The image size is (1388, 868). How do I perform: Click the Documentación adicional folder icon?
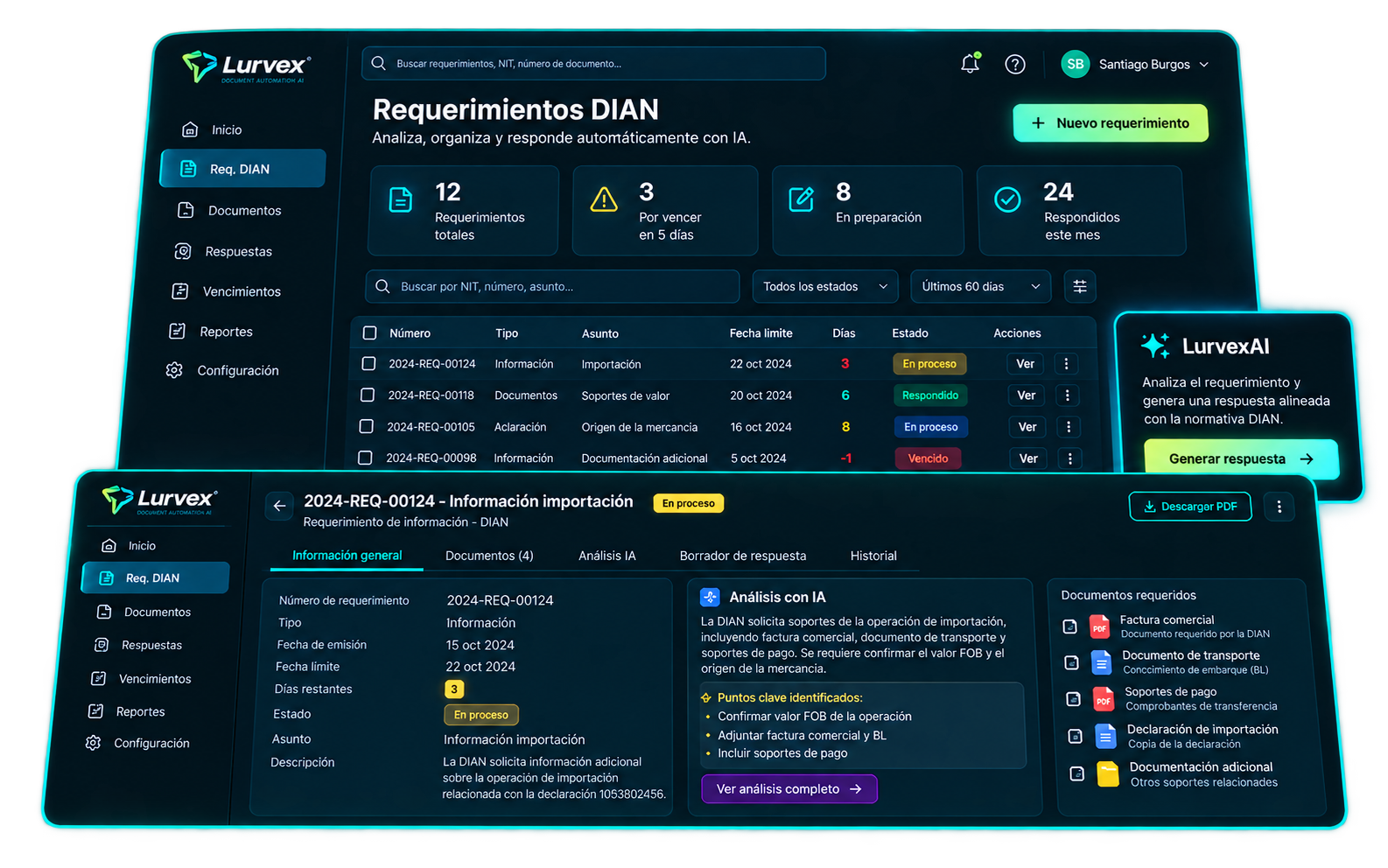click(1108, 774)
